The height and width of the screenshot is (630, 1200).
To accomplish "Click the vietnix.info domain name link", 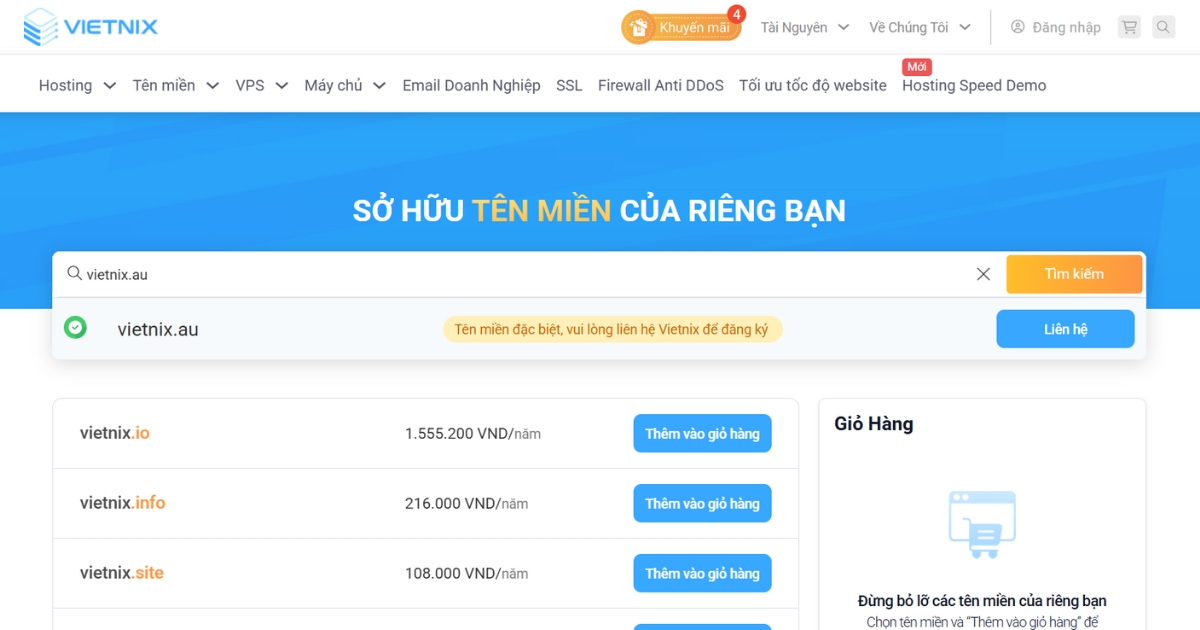I will [x=122, y=503].
